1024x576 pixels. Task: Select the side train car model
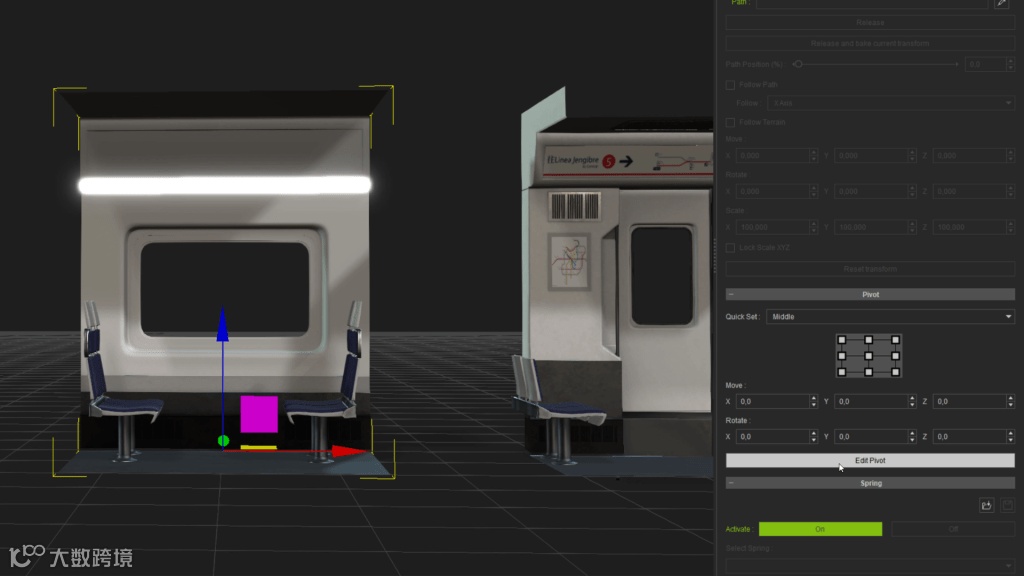(x=614, y=281)
